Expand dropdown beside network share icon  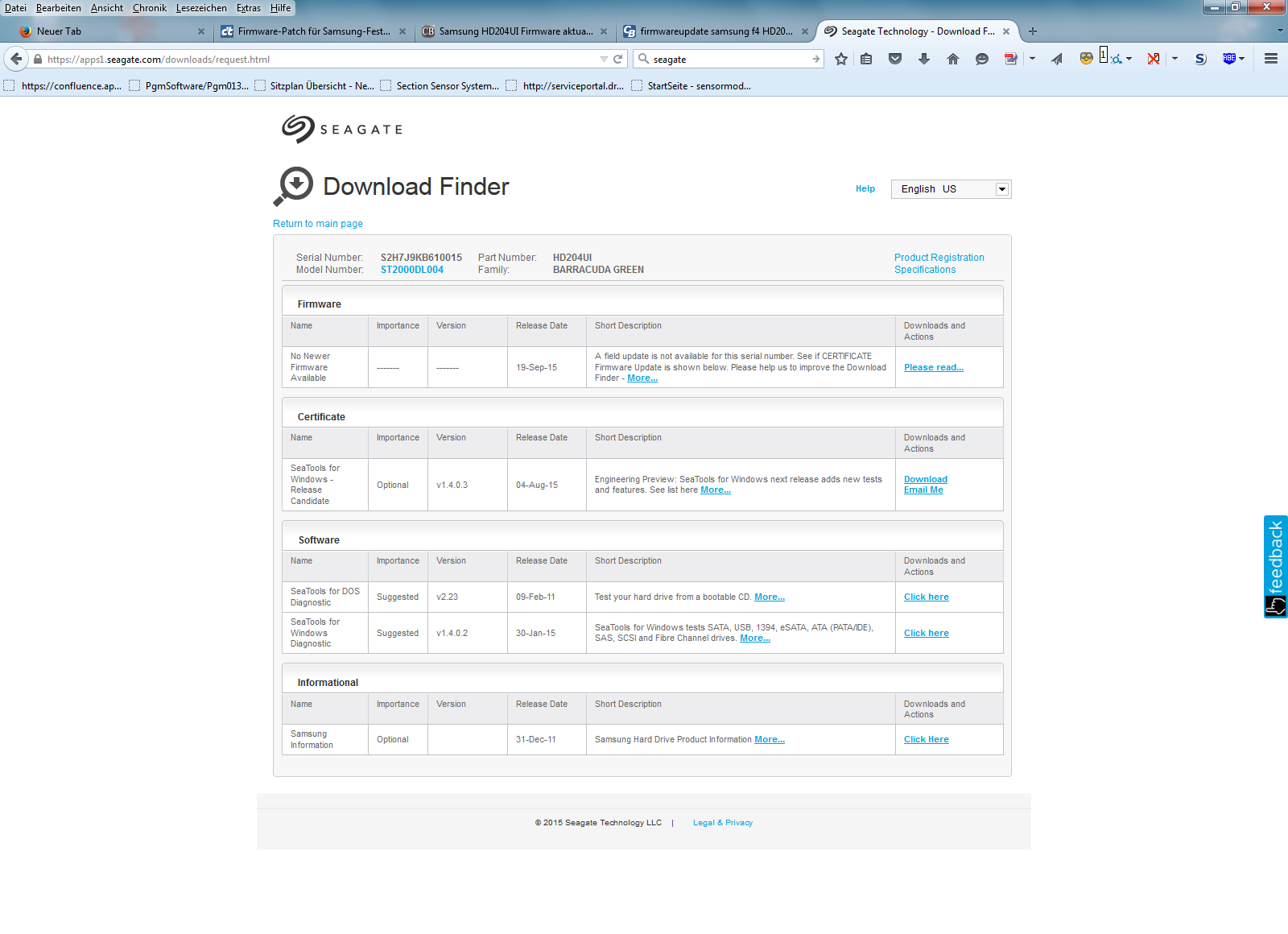coord(1129,59)
